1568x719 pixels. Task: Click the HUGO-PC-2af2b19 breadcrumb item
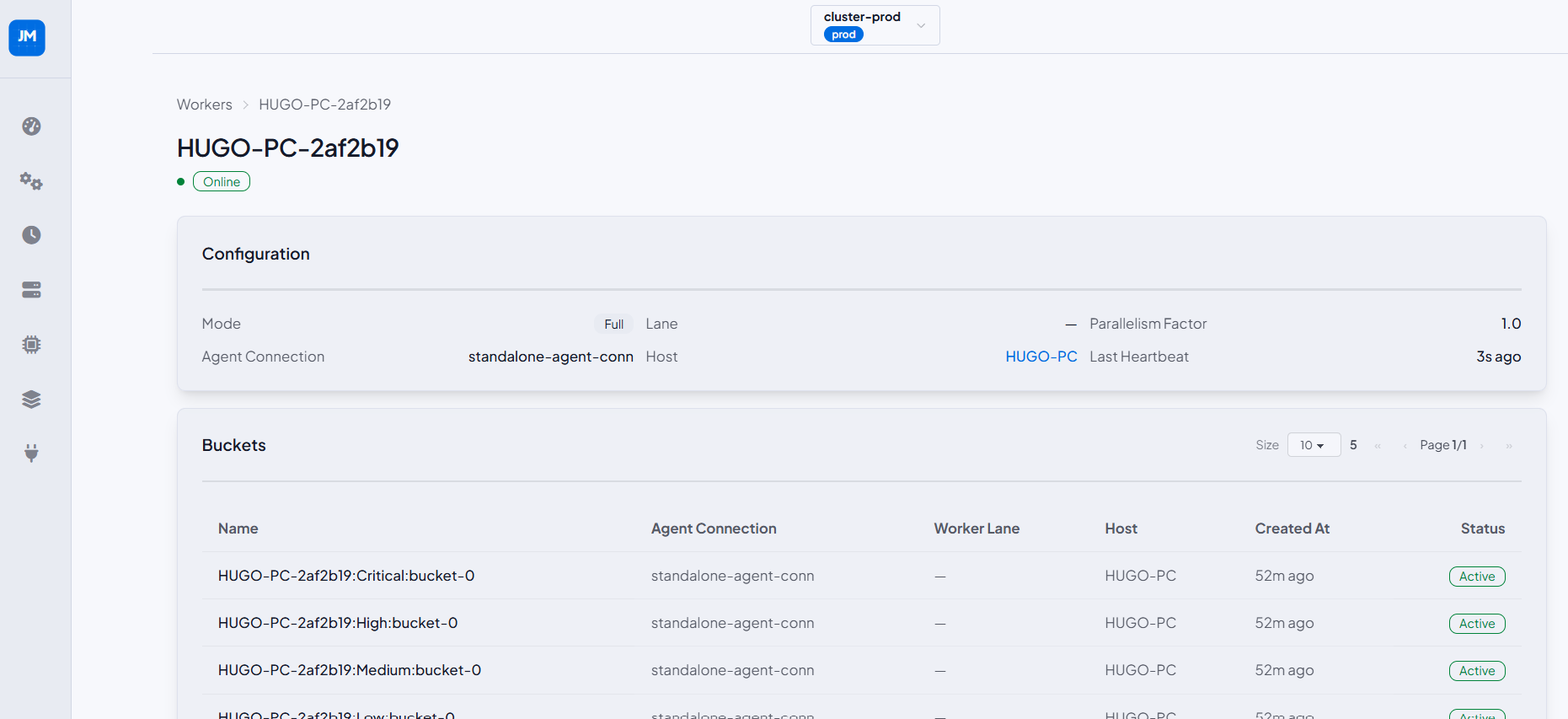pos(324,105)
